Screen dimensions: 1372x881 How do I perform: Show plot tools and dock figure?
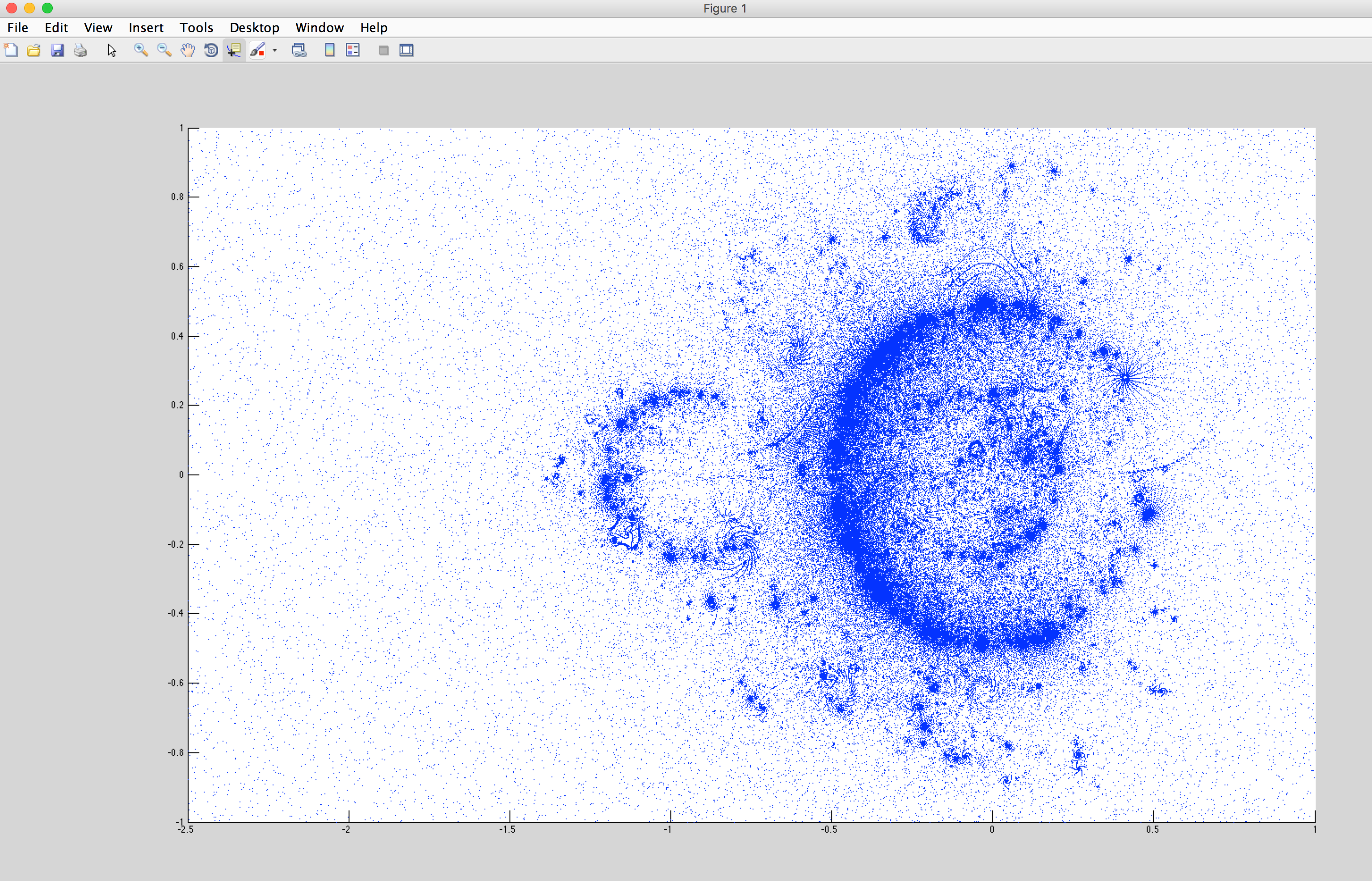(406, 50)
